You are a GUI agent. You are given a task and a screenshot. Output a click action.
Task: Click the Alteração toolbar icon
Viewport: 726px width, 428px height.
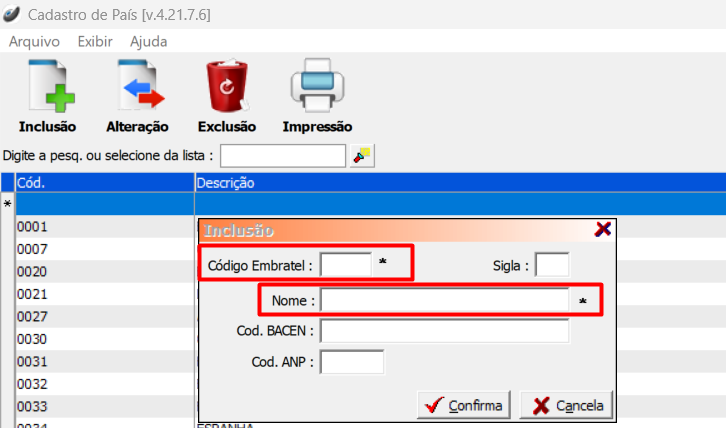137,86
